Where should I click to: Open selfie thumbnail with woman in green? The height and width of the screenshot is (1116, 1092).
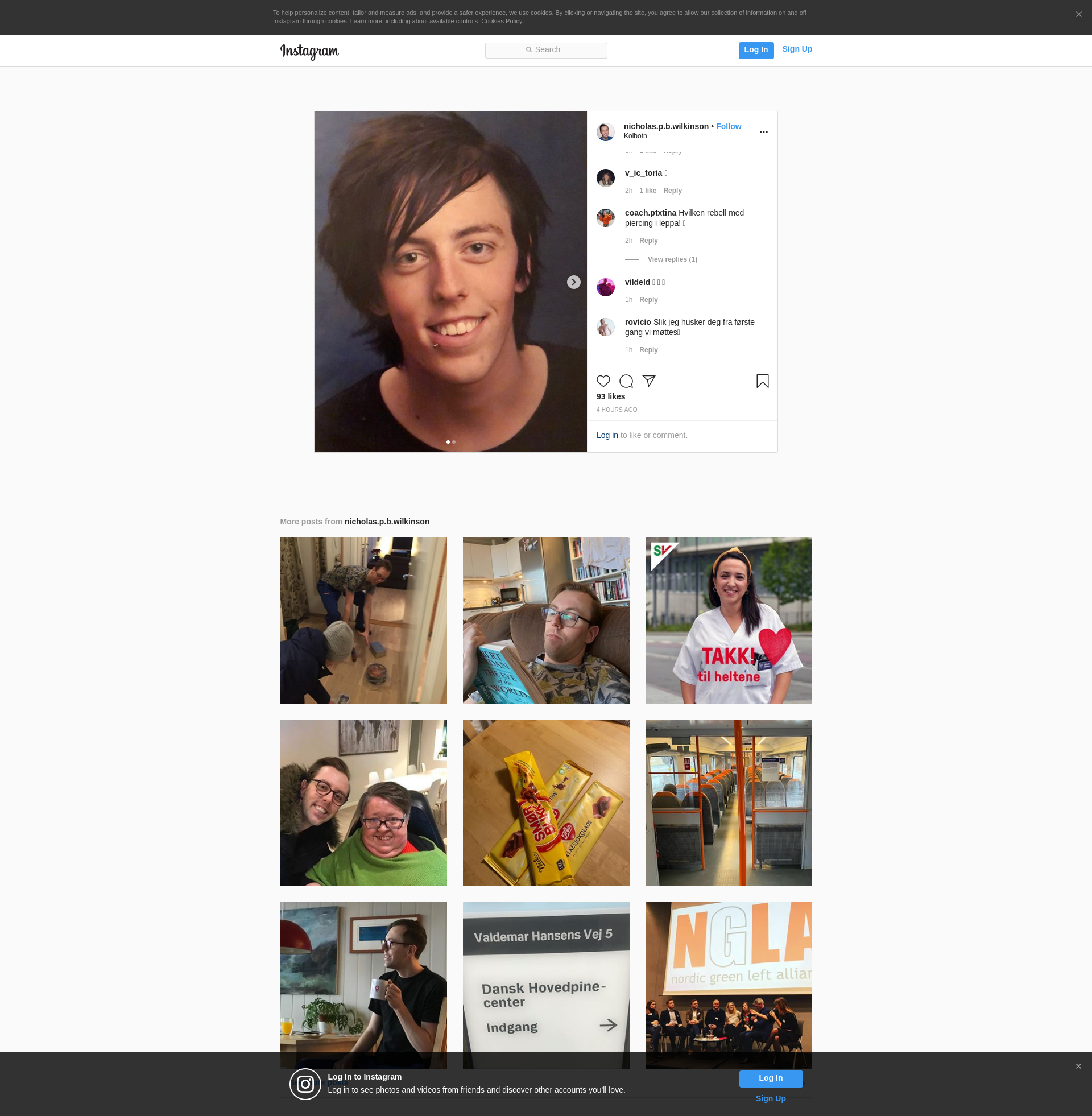coord(363,803)
